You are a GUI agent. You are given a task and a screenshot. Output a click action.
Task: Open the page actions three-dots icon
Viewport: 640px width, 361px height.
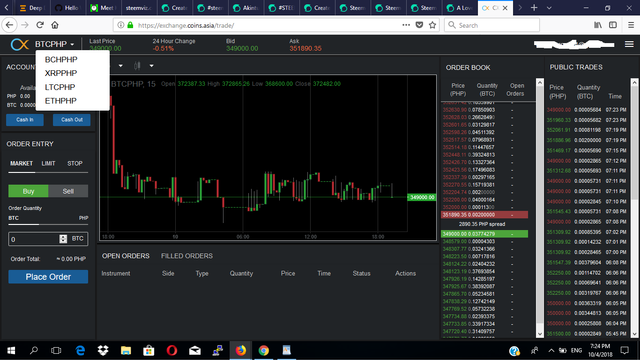point(406,25)
